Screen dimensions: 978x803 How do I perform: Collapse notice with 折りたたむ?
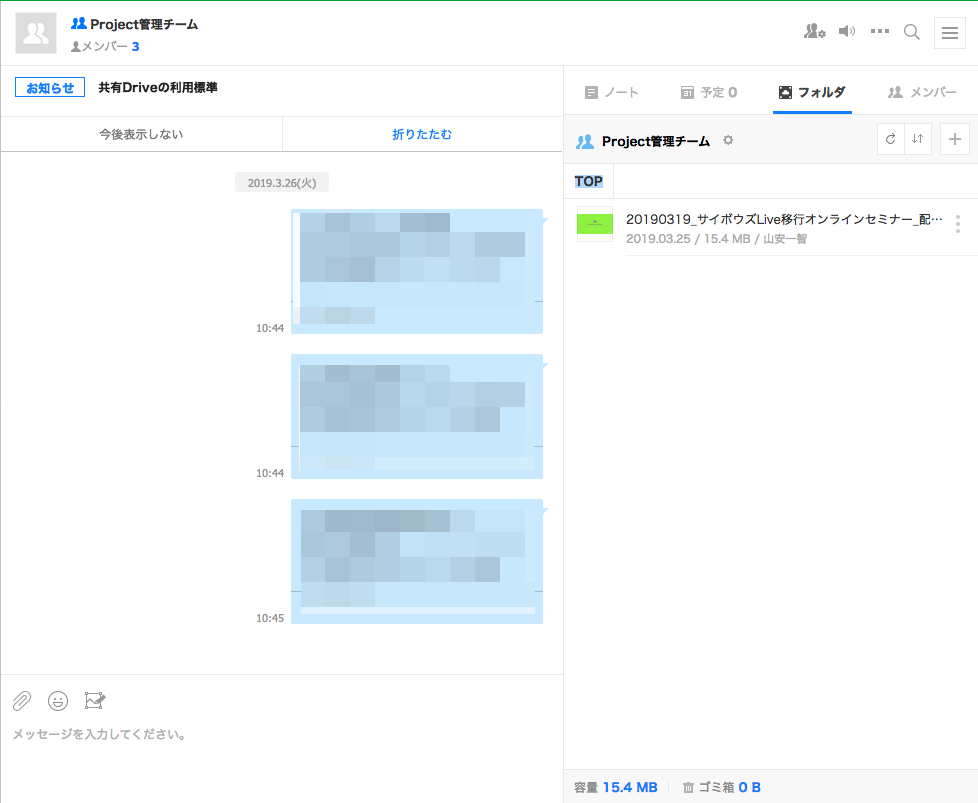coord(422,134)
